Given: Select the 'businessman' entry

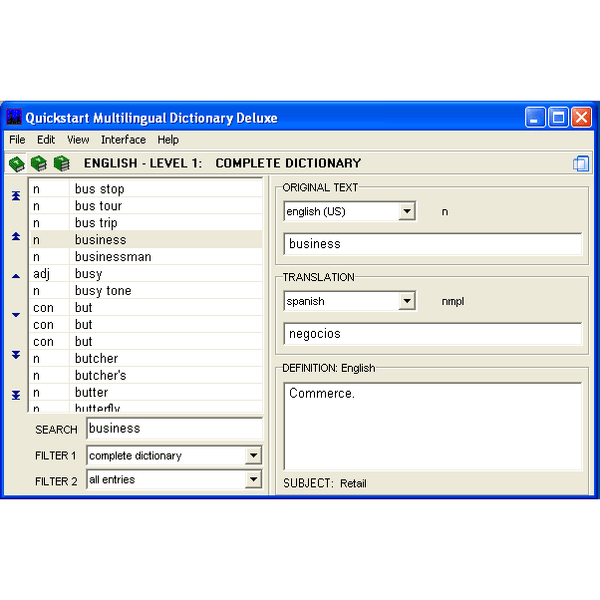Looking at the screenshot, I should (x=146, y=257).
